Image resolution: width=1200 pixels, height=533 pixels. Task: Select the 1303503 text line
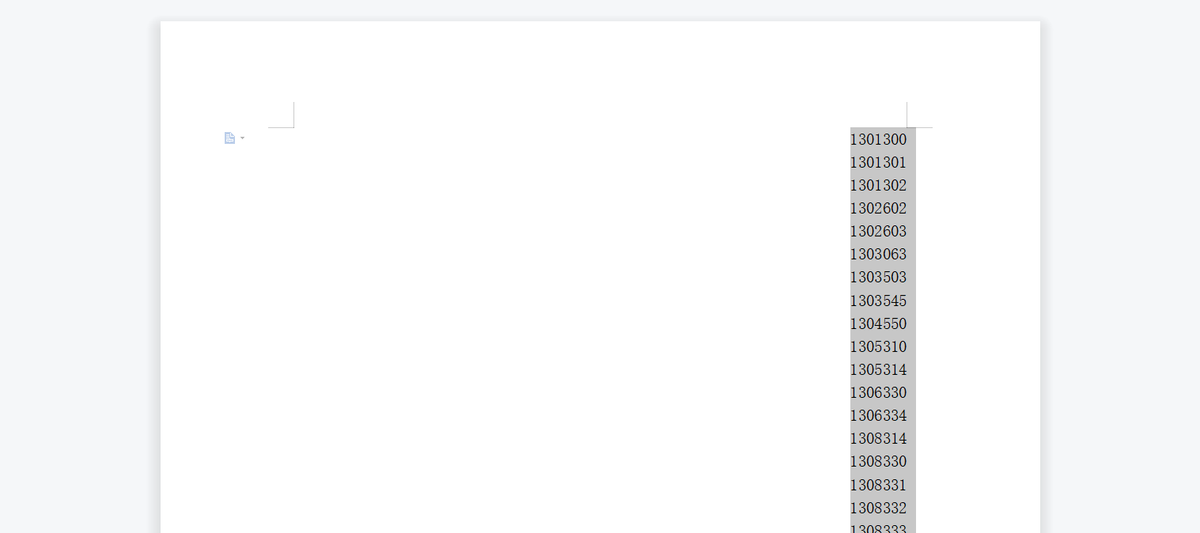[x=878, y=277]
